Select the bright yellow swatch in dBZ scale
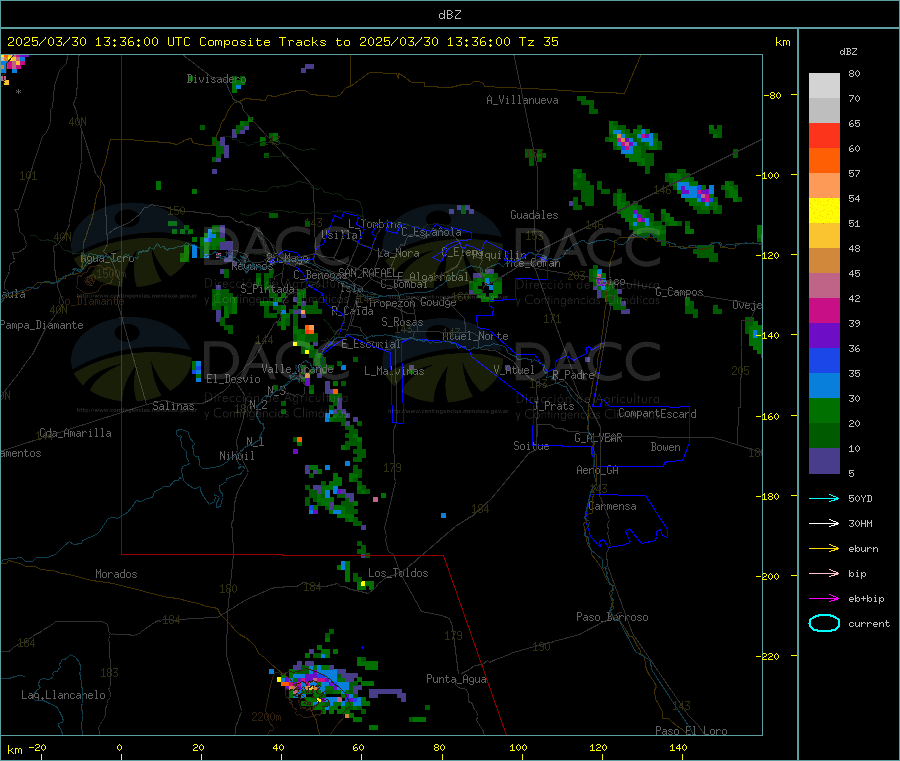 824,211
